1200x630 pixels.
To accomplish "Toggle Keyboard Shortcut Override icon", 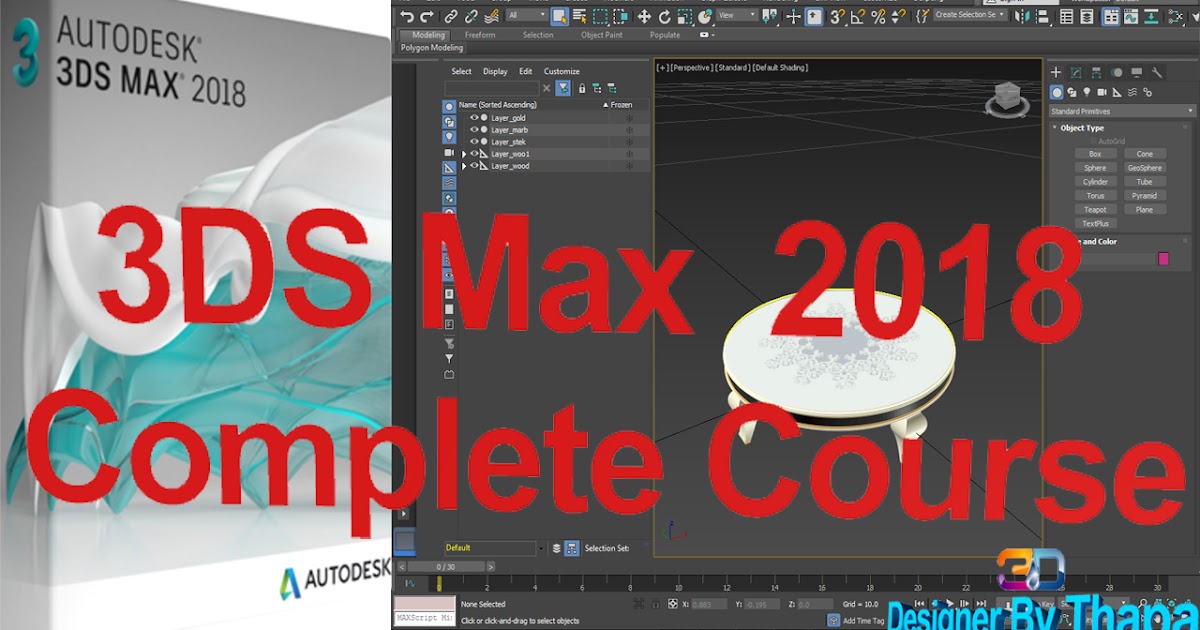I will pyautogui.click(x=814, y=16).
